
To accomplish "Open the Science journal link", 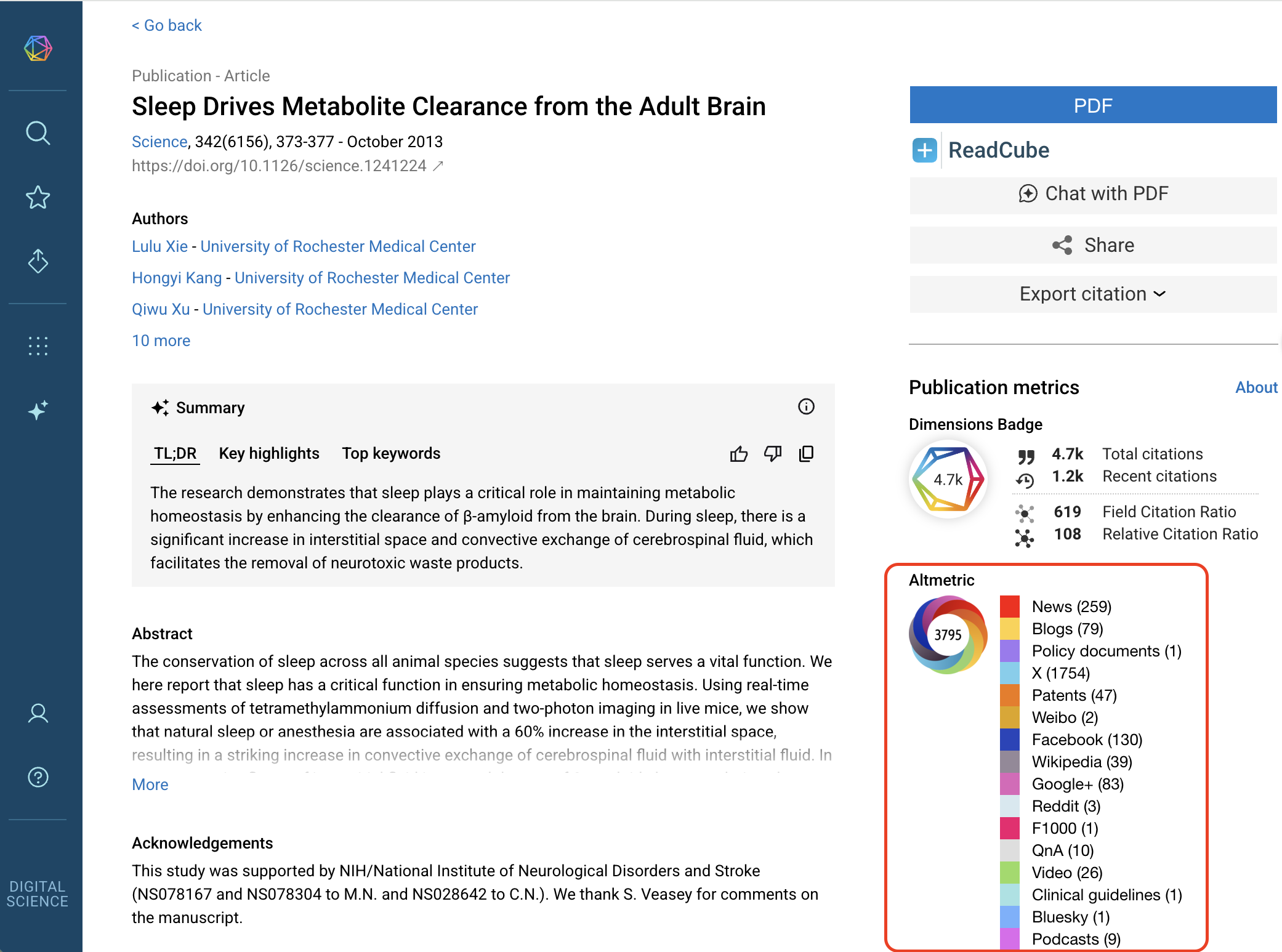I will (159, 142).
